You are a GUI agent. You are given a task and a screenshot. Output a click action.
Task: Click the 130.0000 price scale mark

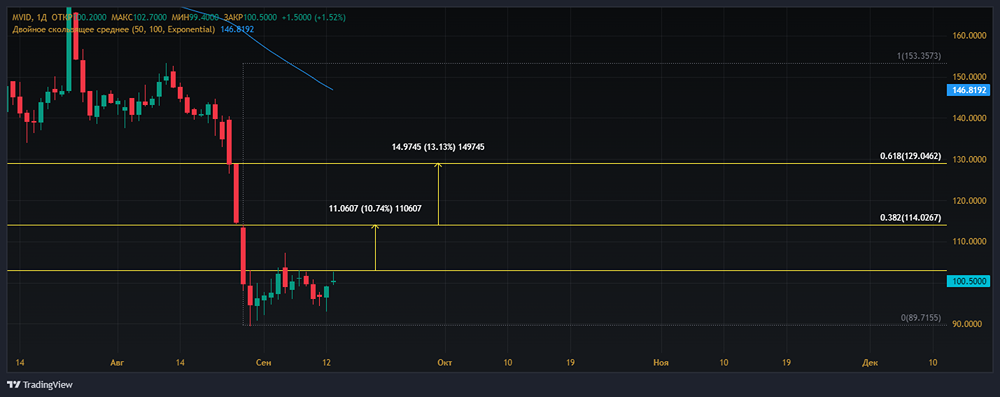970,160
